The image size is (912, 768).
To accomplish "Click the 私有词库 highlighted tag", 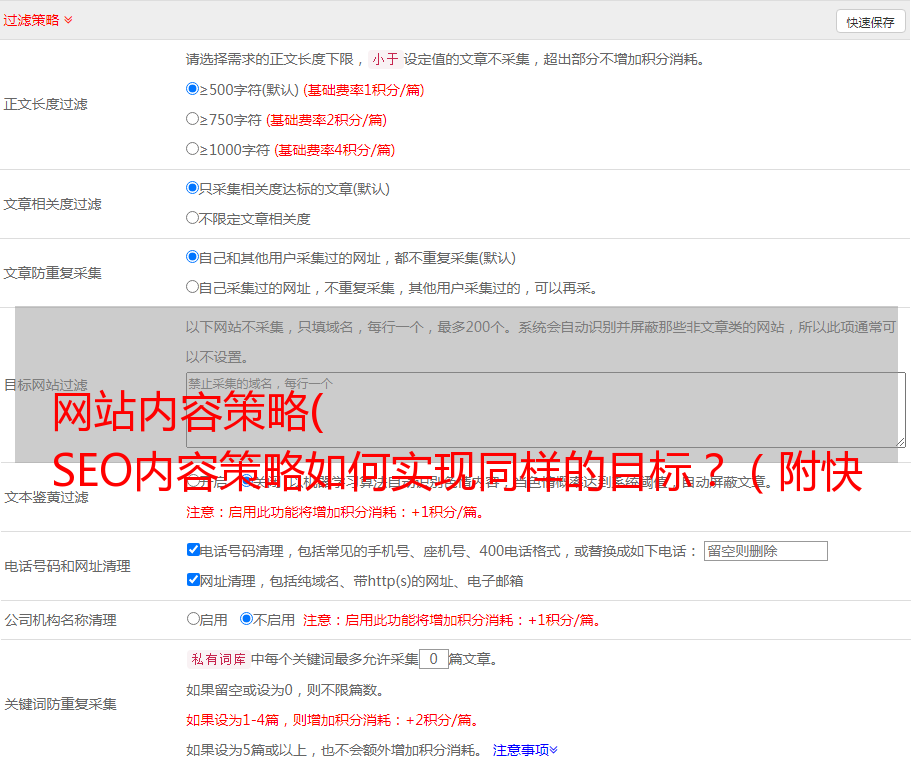I will (218, 659).
